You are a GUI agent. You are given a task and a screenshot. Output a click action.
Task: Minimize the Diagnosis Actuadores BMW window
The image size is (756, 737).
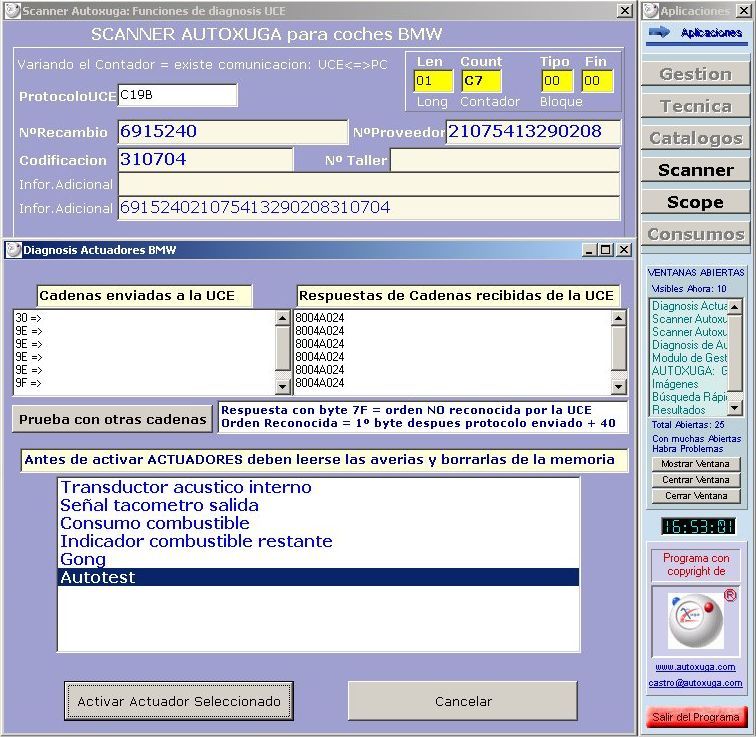click(589, 250)
